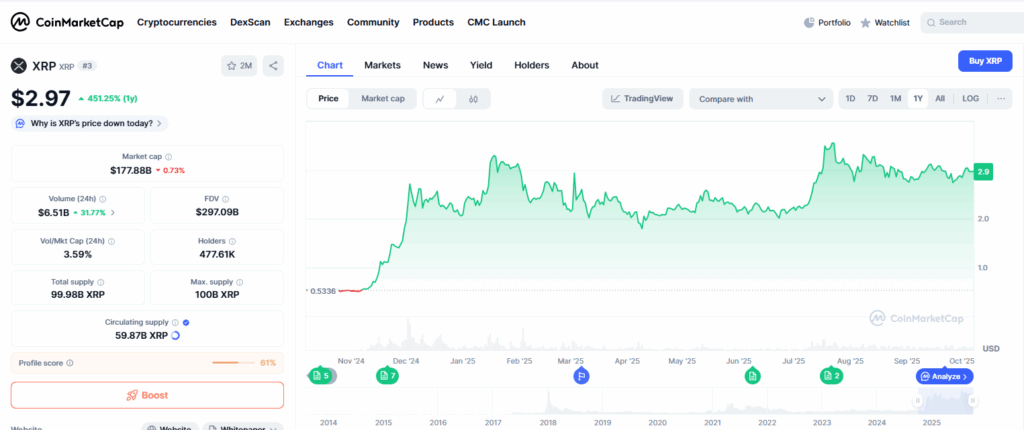This screenshot has width=1024, height=430.
Task: Add XRP to watchlist with the star button
Action: pyautogui.click(x=239, y=65)
